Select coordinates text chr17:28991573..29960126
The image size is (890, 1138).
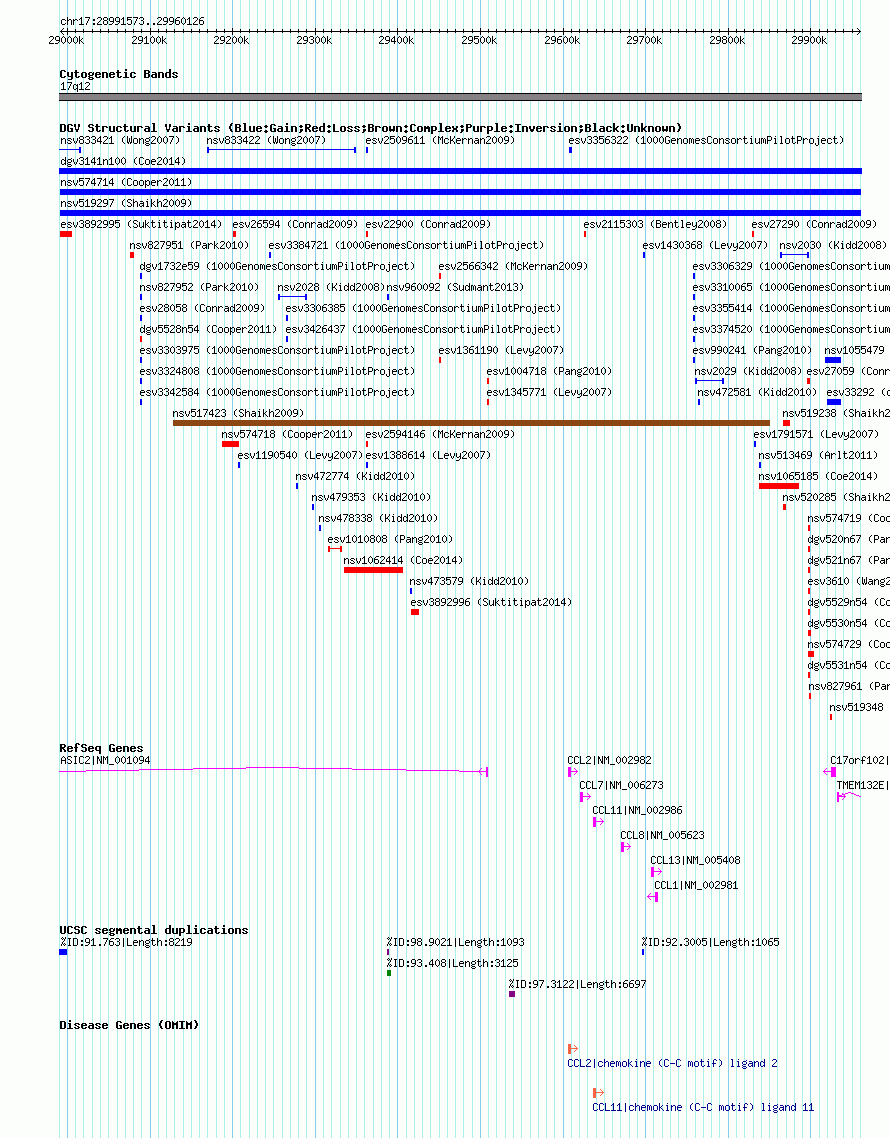coord(132,22)
